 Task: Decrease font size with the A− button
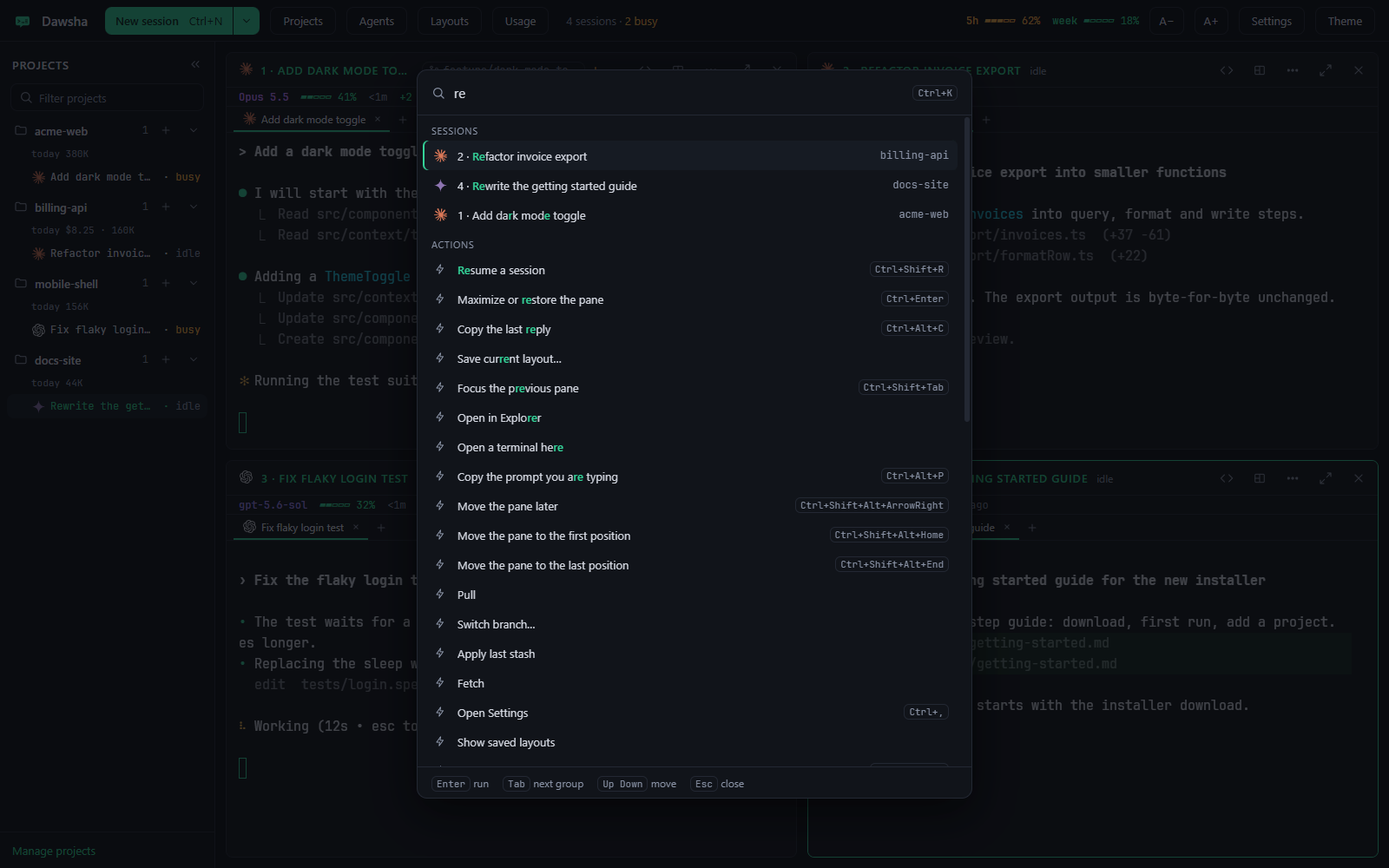pos(1166,21)
